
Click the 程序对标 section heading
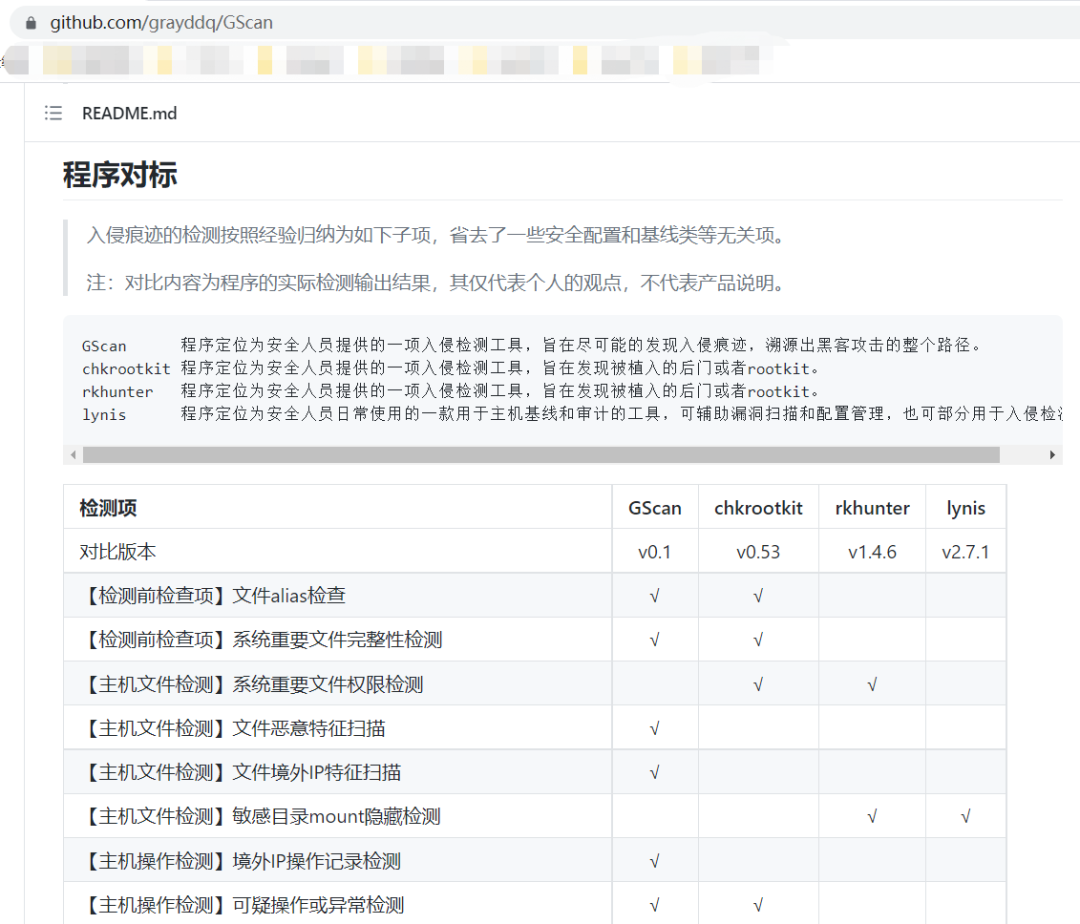tap(120, 175)
